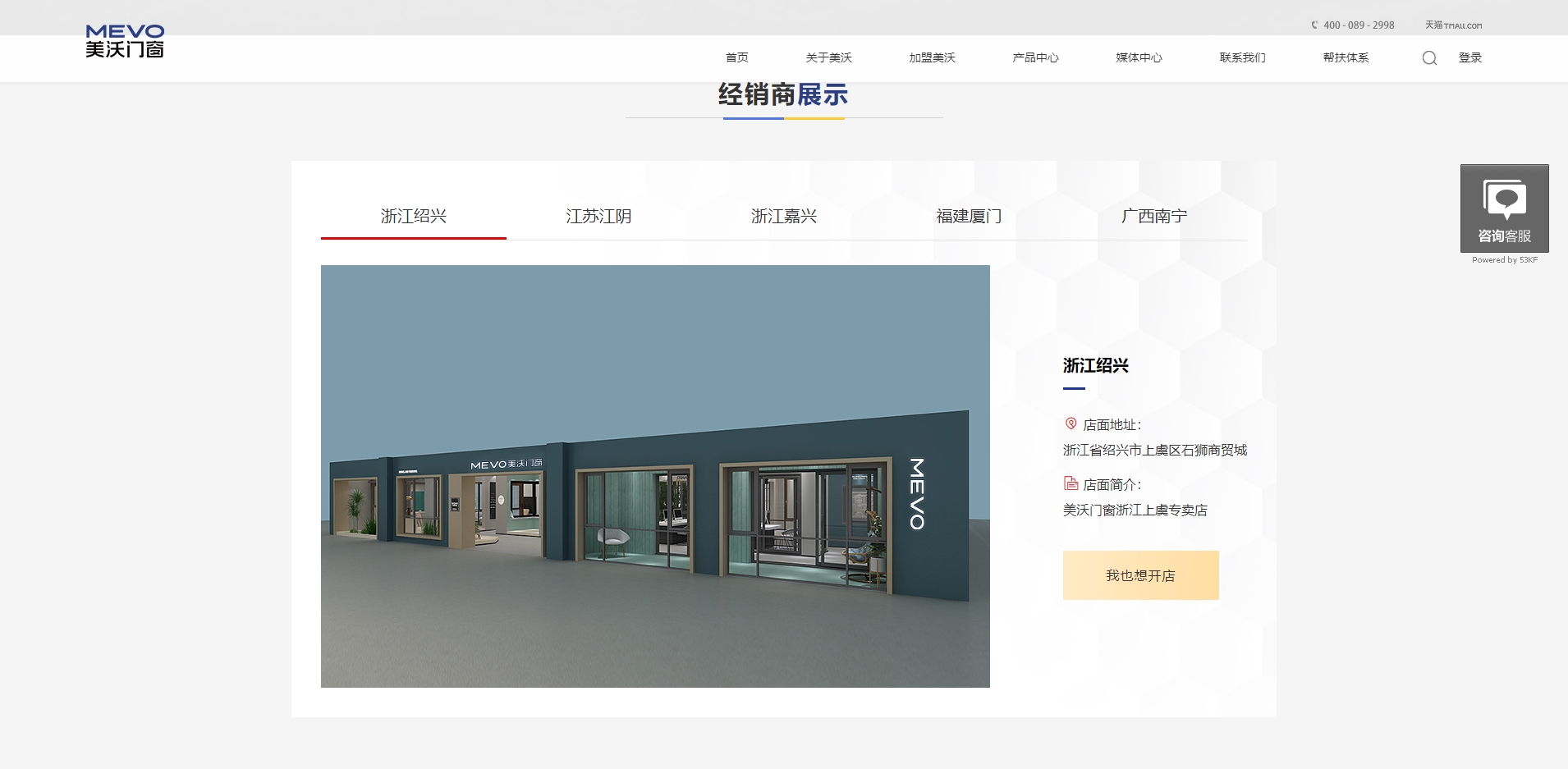Open the search magnifier icon
This screenshot has height=769, width=1568.
click(1429, 57)
